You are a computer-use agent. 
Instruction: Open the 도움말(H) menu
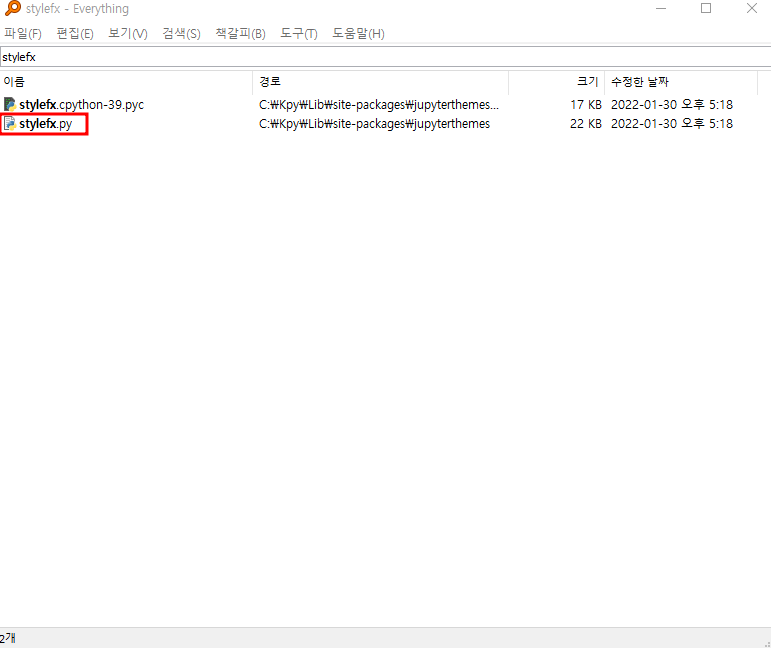pyautogui.click(x=358, y=33)
